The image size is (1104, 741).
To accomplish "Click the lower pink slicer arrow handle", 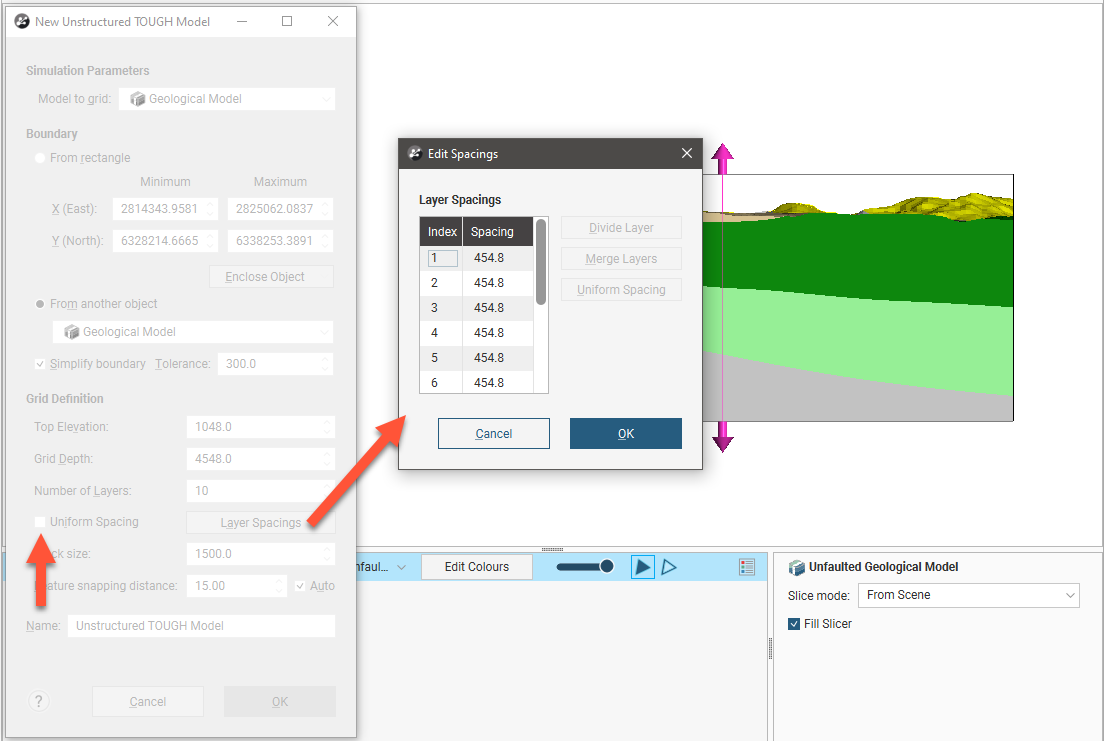I will pos(722,441).
